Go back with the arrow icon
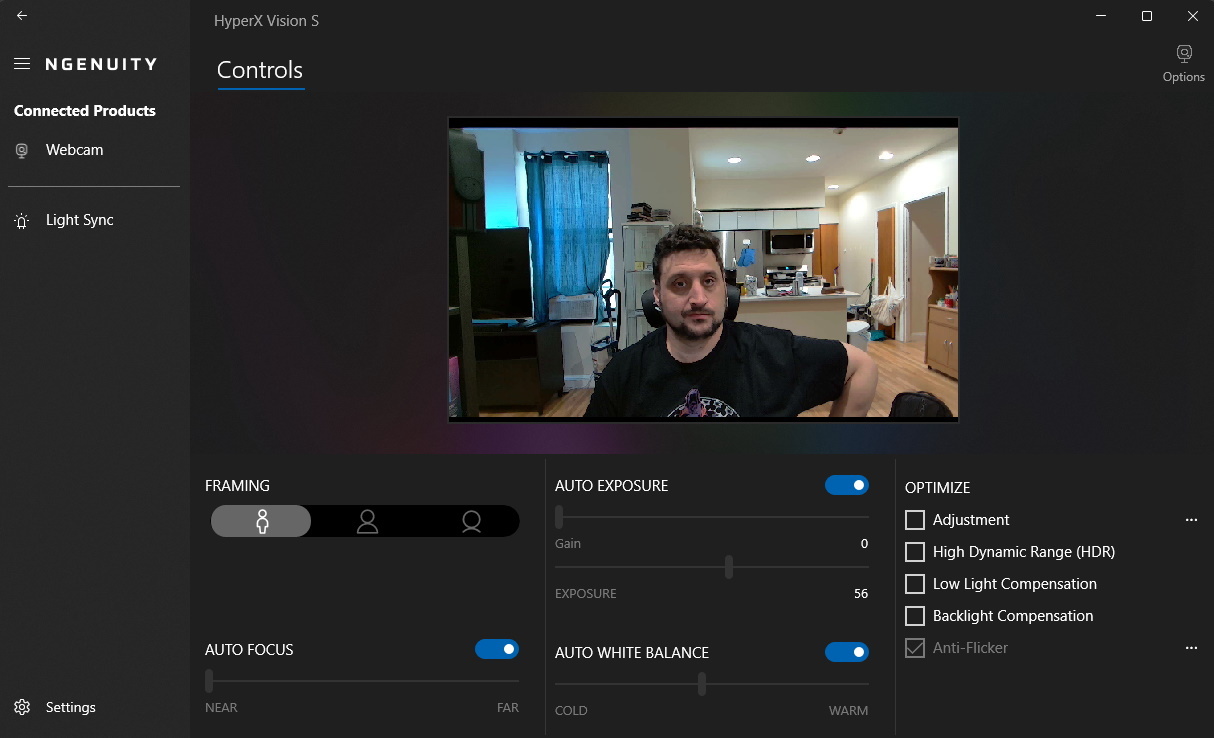Image resolution: width=1214 pixels, height=738 pixels. [22, 16]
